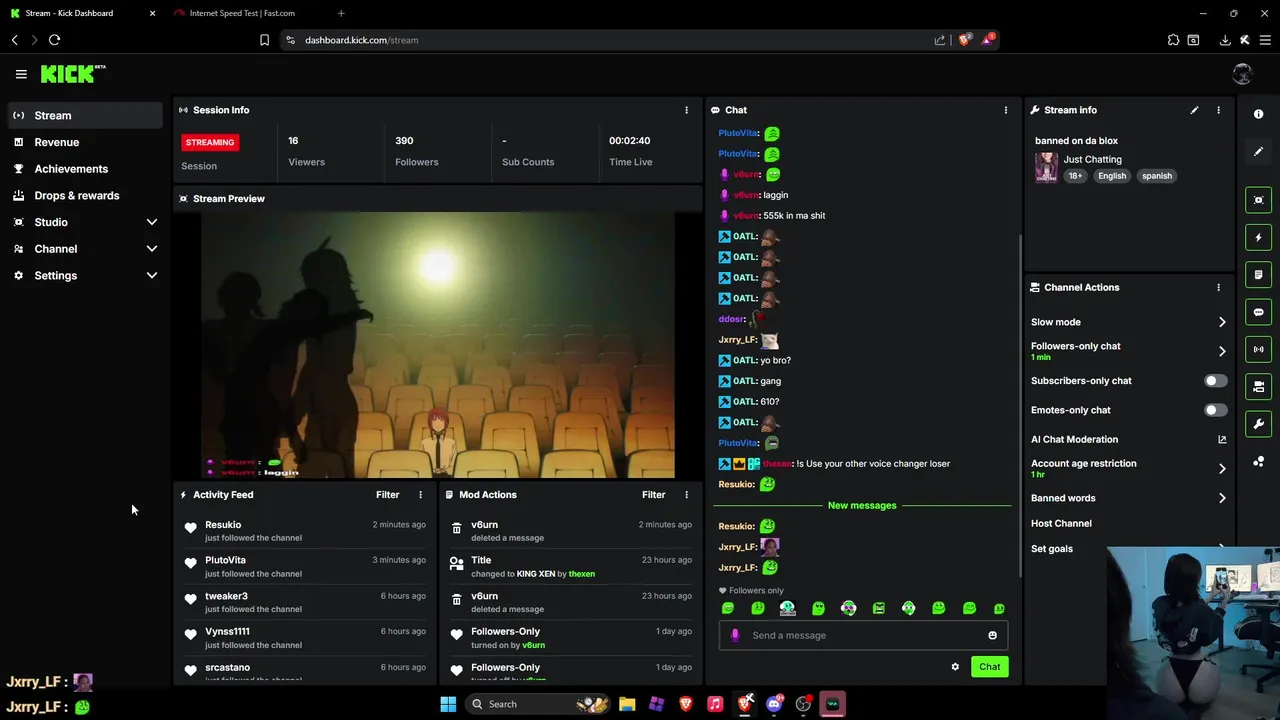Jump to New messages divider in chat
Viewport: 1280px width, 720px height.
[862, 506]
